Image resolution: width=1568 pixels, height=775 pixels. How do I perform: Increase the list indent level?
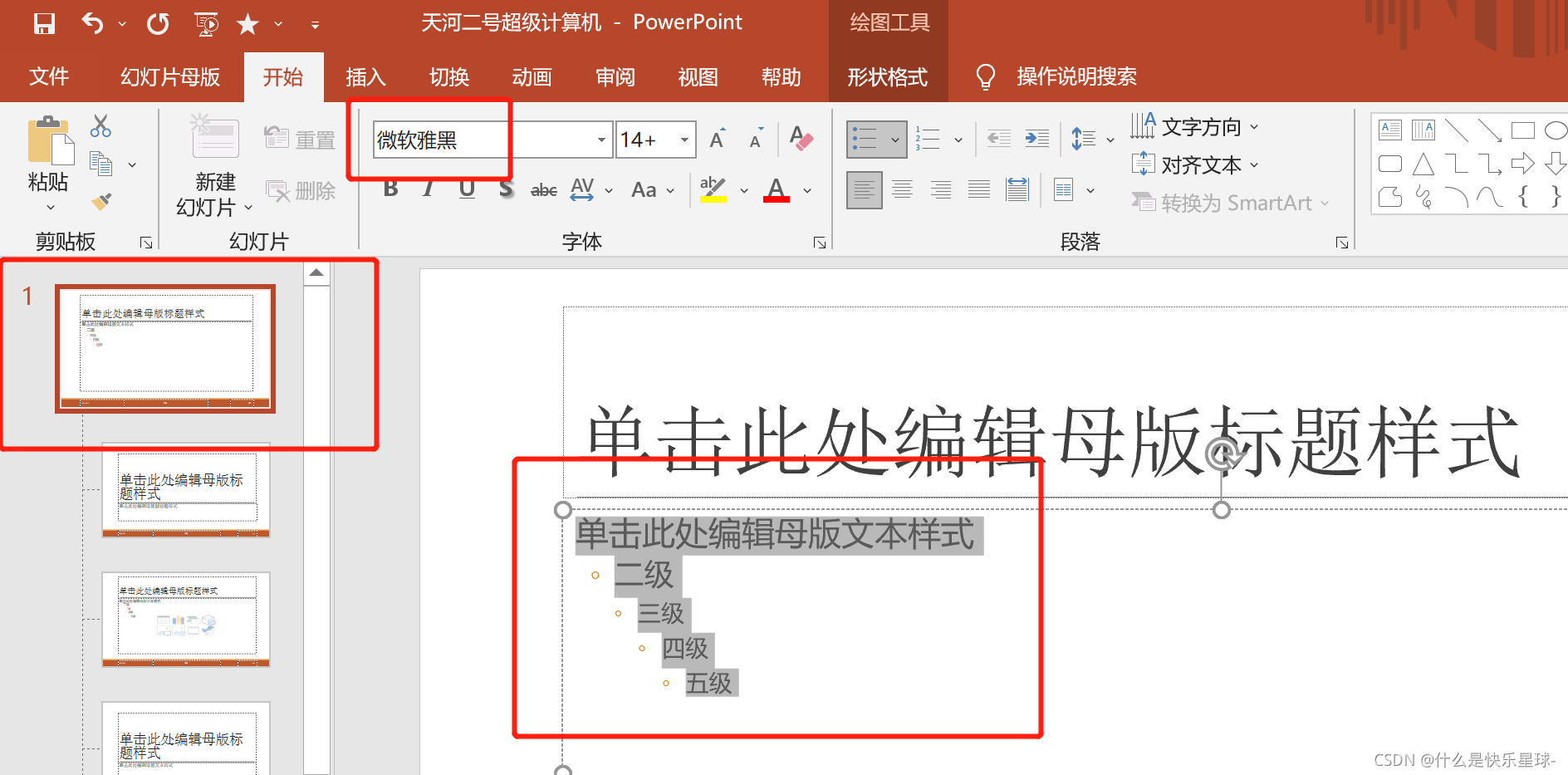click(1037, 139)
